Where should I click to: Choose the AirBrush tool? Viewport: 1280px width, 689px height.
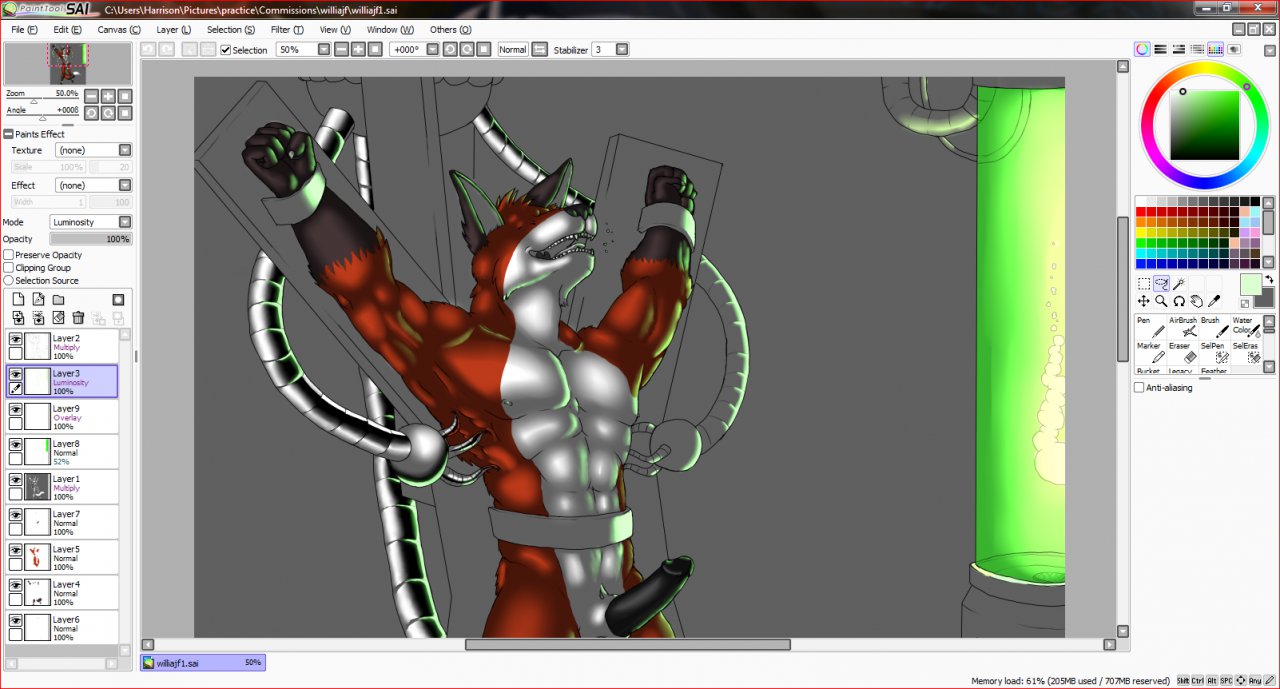1184,328
